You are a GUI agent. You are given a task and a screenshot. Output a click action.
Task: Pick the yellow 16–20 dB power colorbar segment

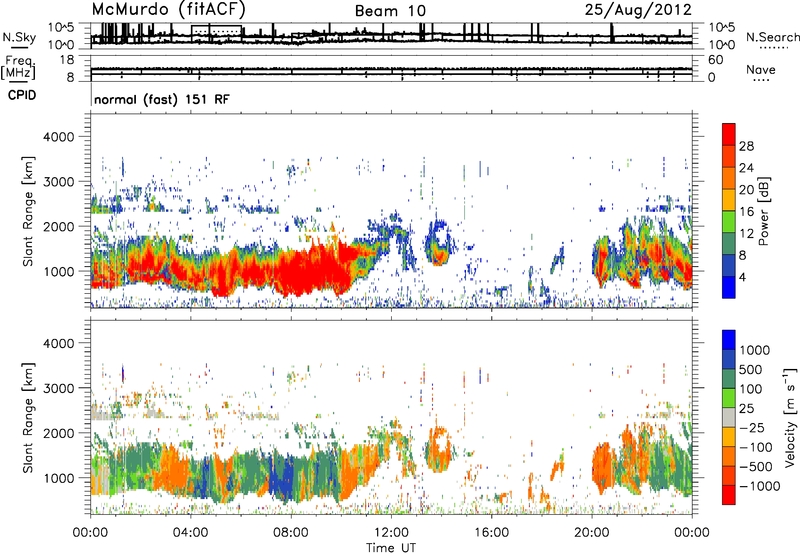tap(729, 200)
